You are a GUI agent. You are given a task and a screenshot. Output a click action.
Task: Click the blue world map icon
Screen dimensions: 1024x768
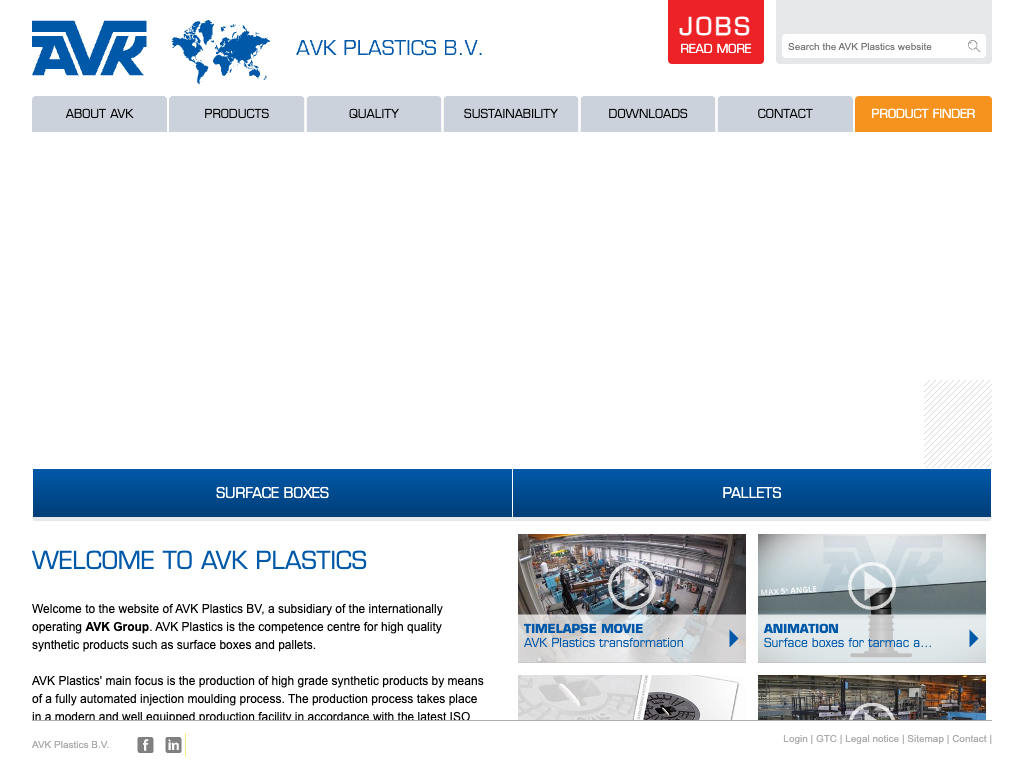(x=220, y=51)
